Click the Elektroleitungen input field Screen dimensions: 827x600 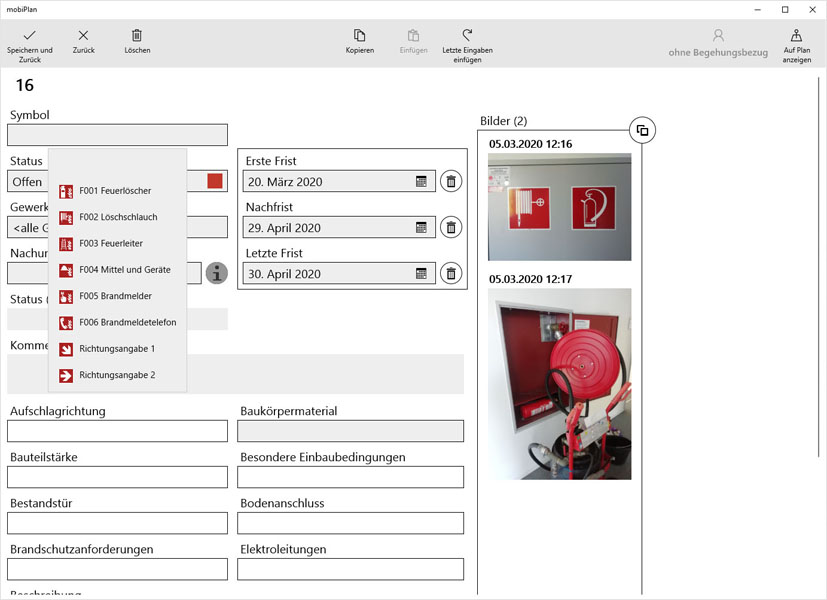pyautogui.click(x=350, y=569)
